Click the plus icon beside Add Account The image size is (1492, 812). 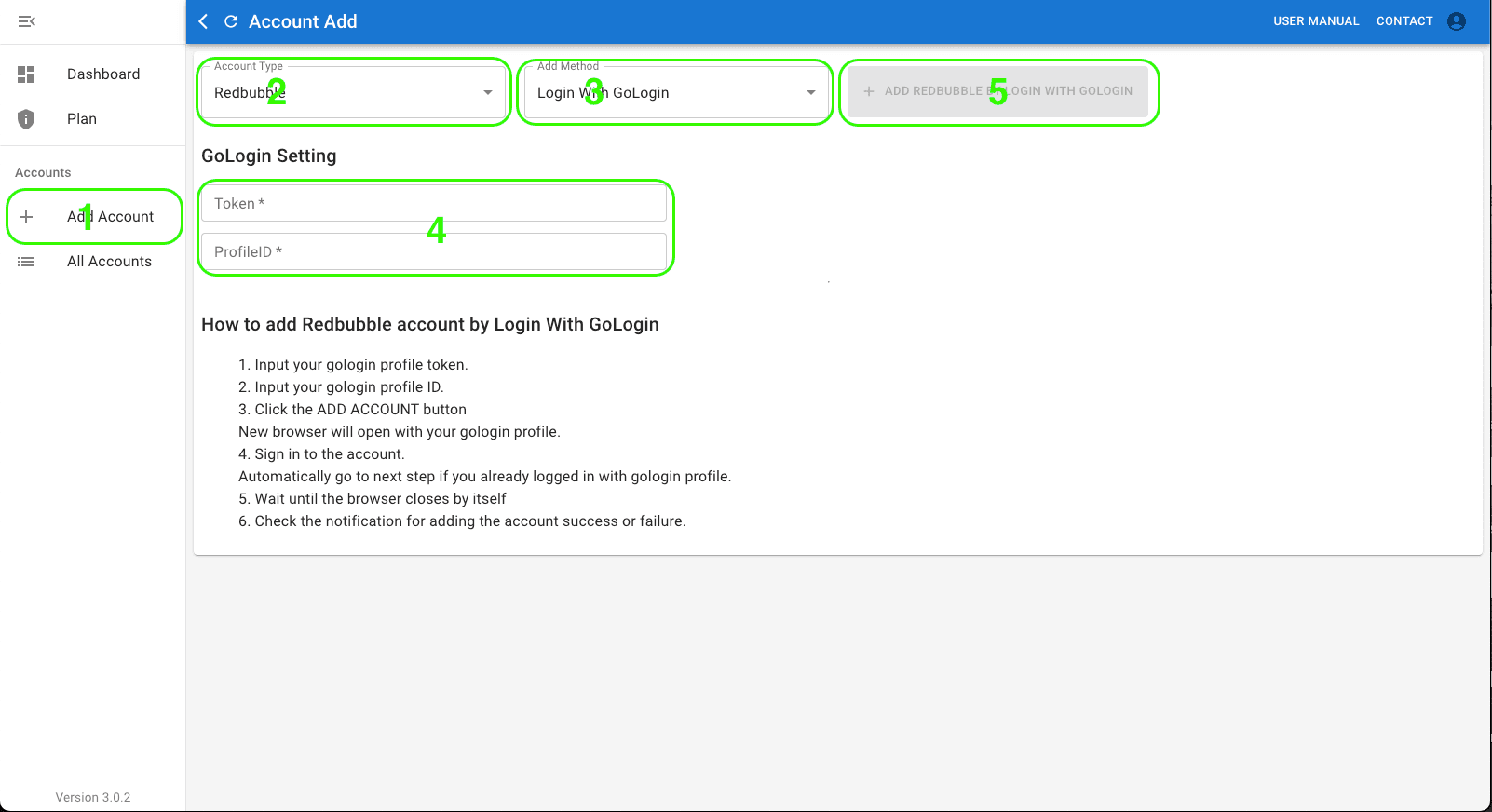pyautogui.click(x=26, y=217)
